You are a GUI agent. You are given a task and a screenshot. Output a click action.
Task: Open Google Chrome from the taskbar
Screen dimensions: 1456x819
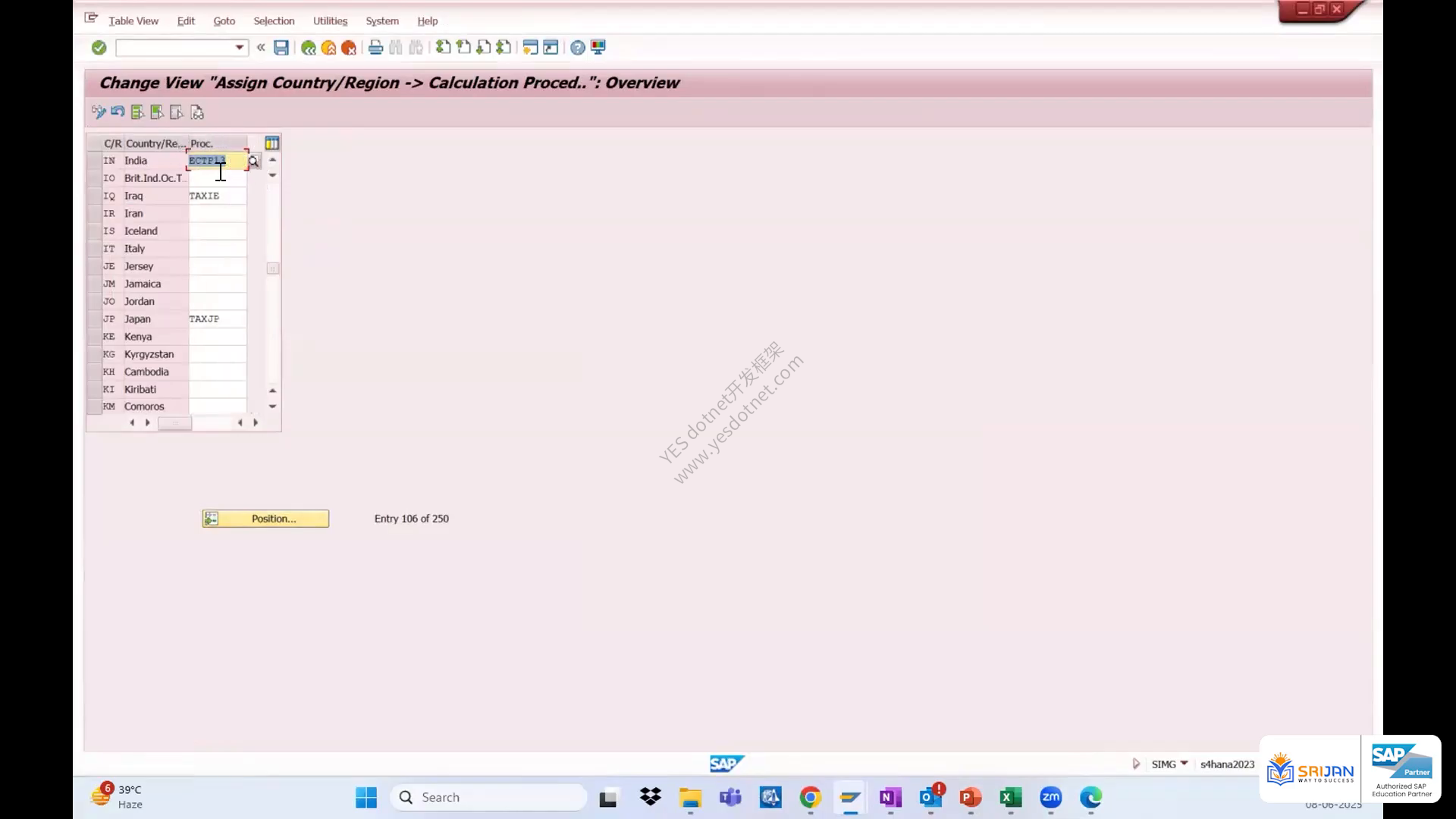[811, 798]
